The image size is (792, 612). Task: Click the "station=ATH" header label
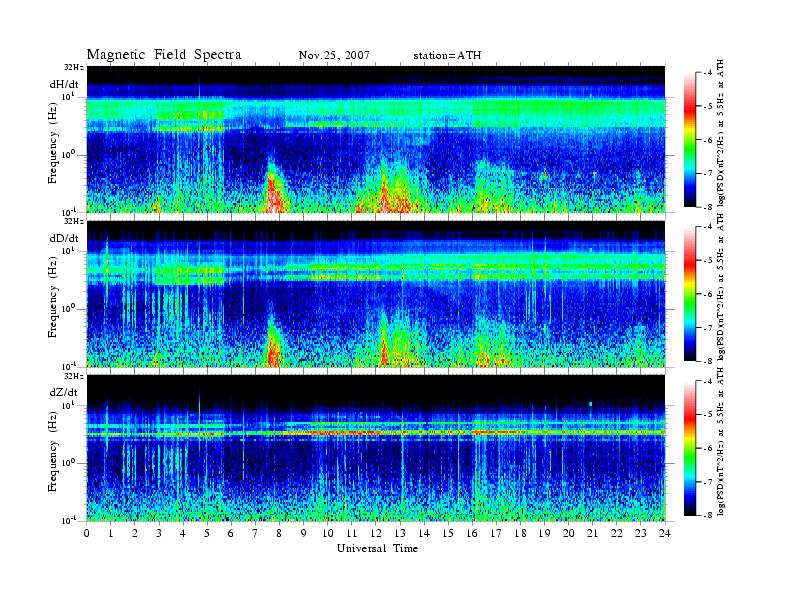[447, 55]
